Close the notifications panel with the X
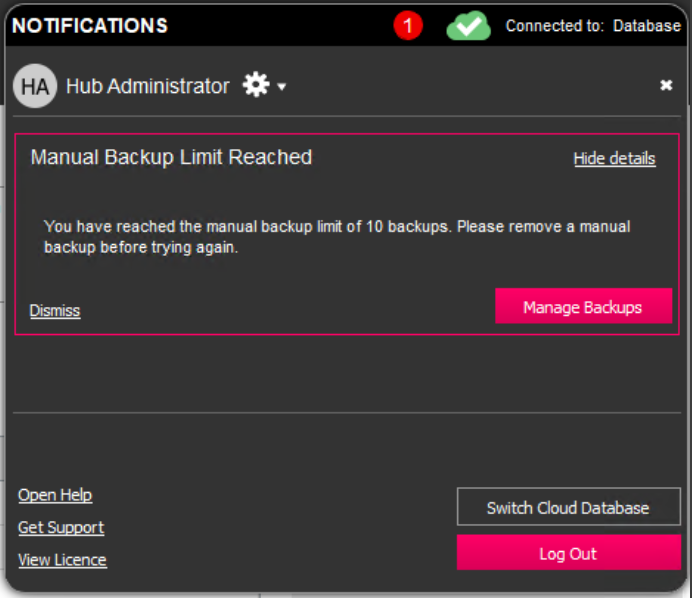693x600 pixels. click(x=666, y=86)
